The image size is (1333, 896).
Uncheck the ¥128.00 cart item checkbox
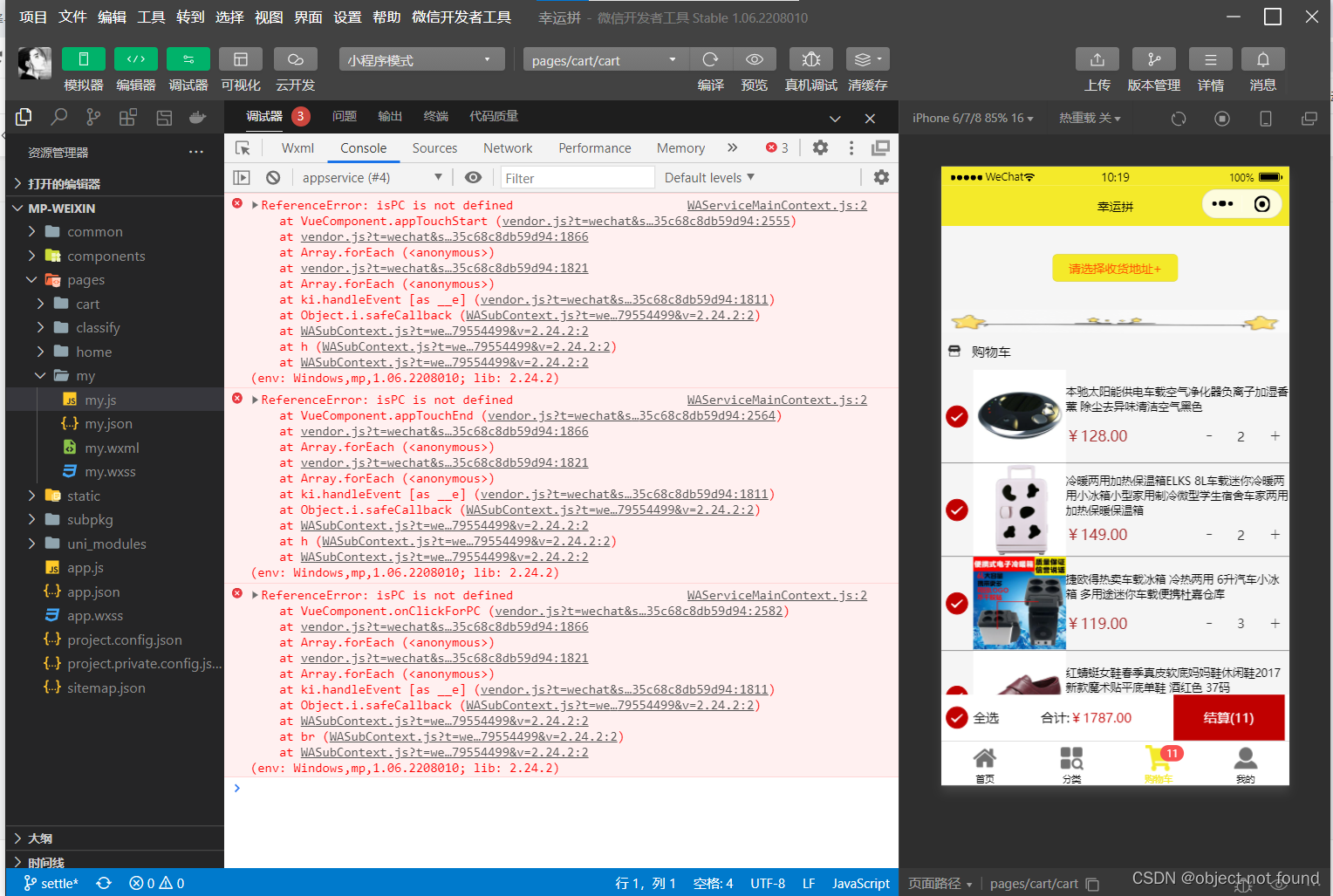click(x=957, y=417)
